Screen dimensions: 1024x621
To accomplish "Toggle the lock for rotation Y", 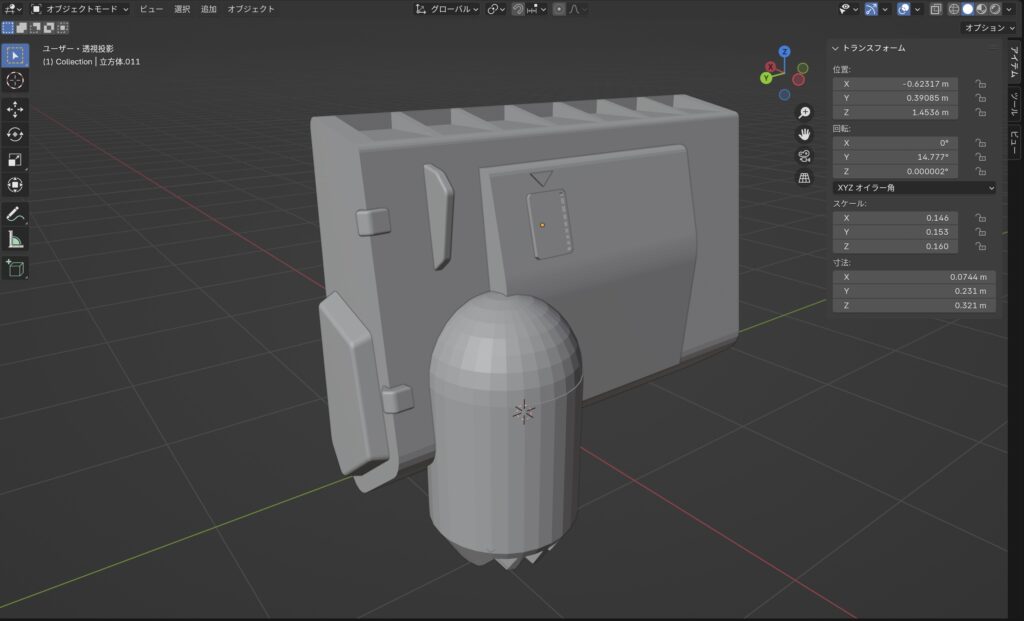I will coord(981,157).
